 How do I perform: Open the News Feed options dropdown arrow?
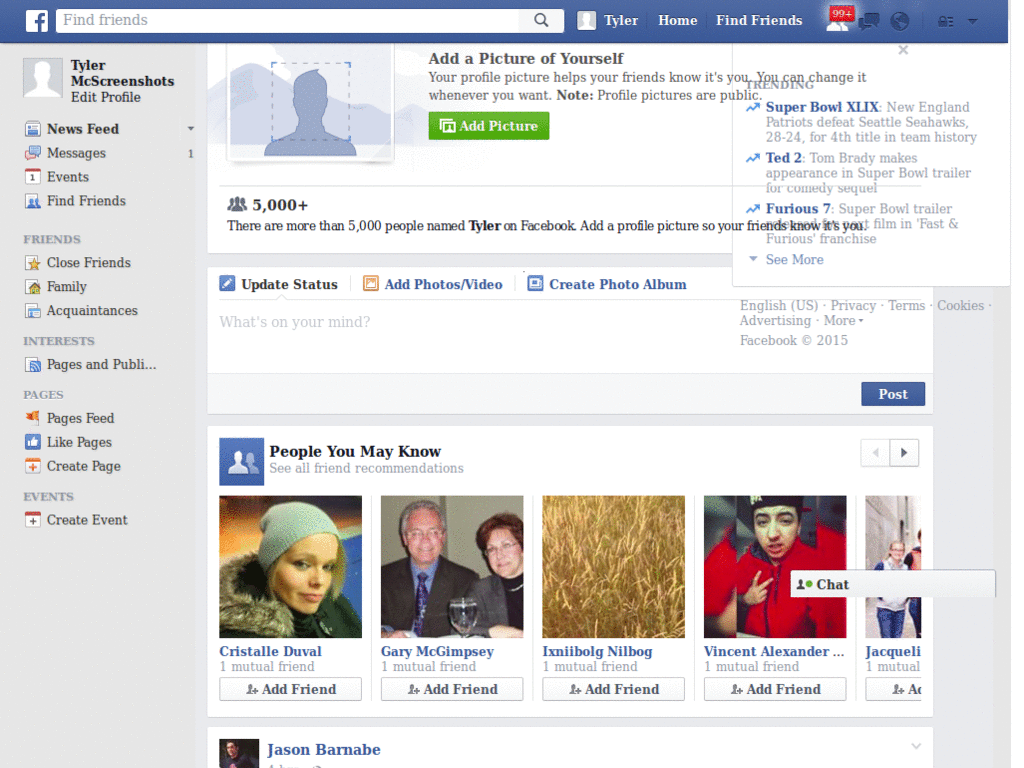(x=191, y=129)
